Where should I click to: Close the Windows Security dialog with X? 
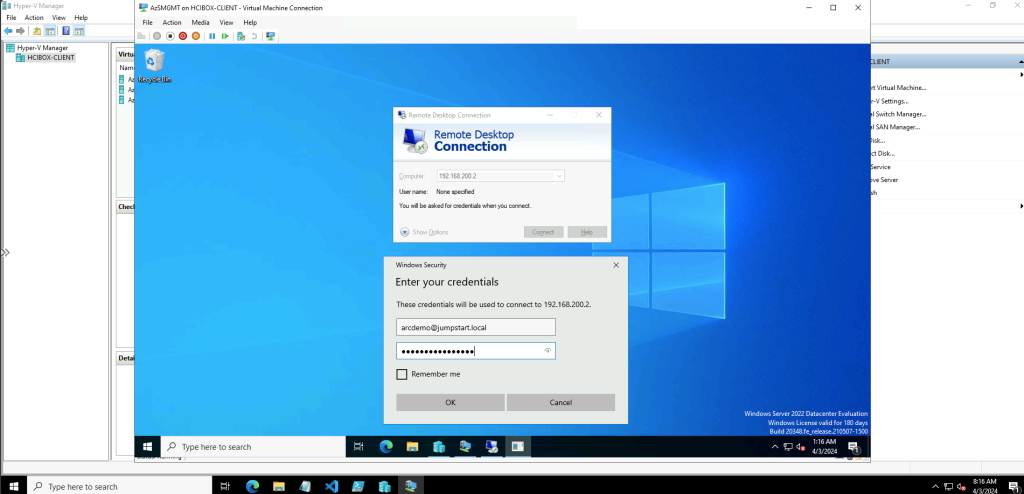point(616,265)
